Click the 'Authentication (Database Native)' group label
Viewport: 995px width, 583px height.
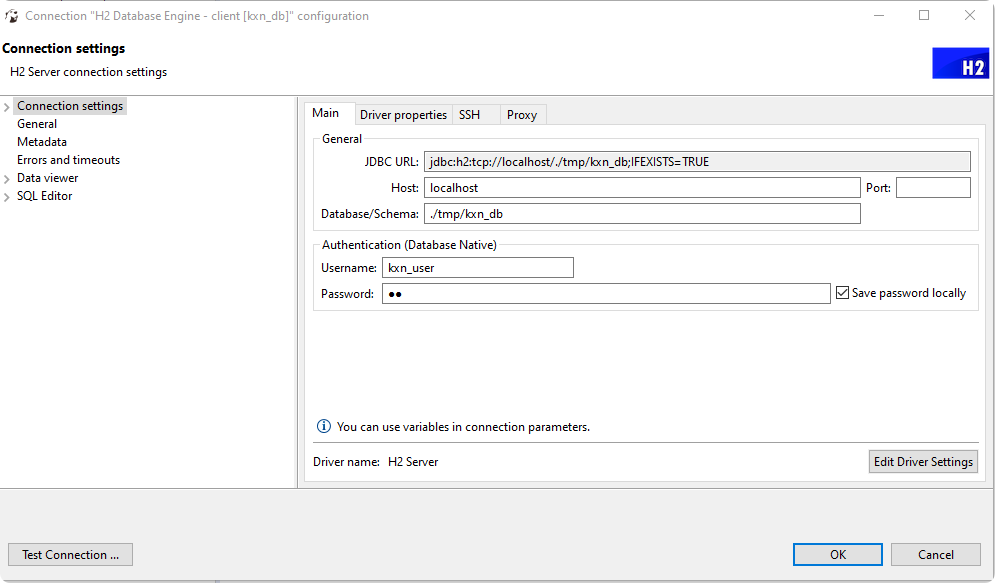pos(409,245)
